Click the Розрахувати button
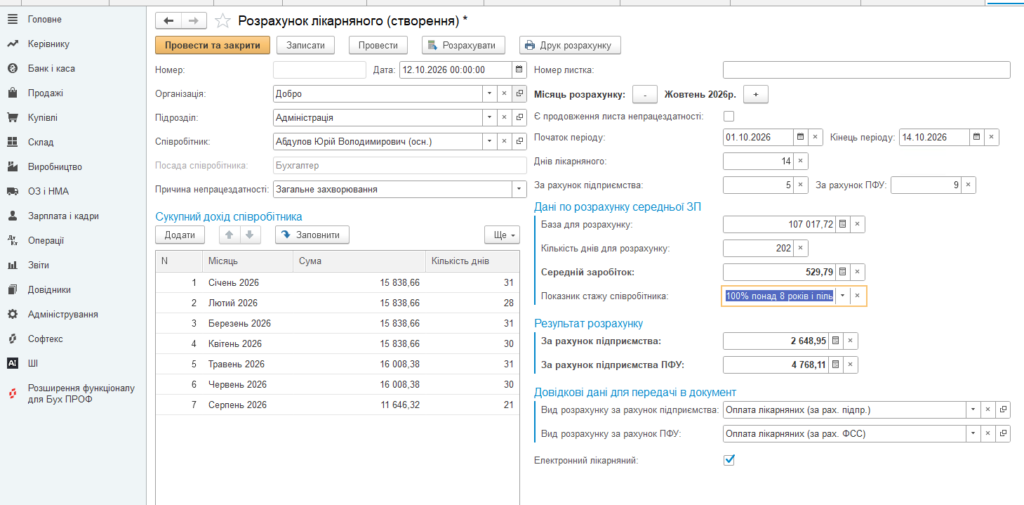Image resolution: width=1024 pixels, height=505 pixels. [464, 45]
